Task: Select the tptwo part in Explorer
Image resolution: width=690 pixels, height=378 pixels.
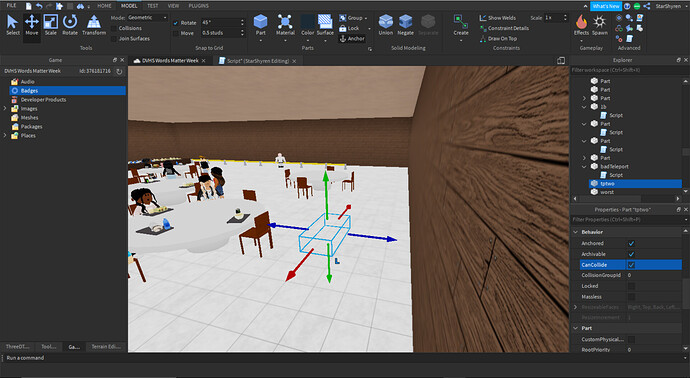Action: (635, 183)
